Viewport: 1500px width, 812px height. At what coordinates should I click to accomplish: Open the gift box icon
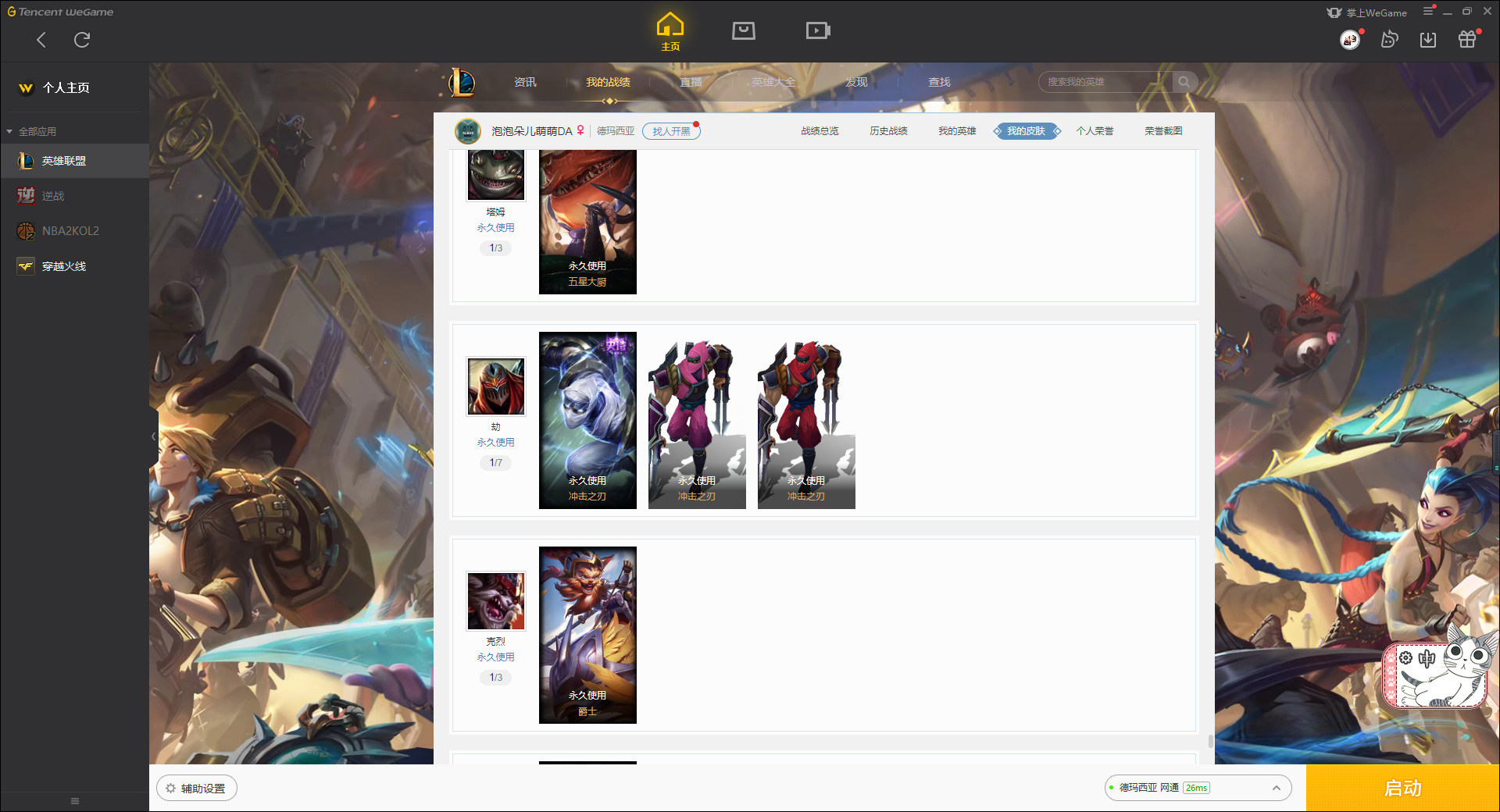(x=1467, y=39)
